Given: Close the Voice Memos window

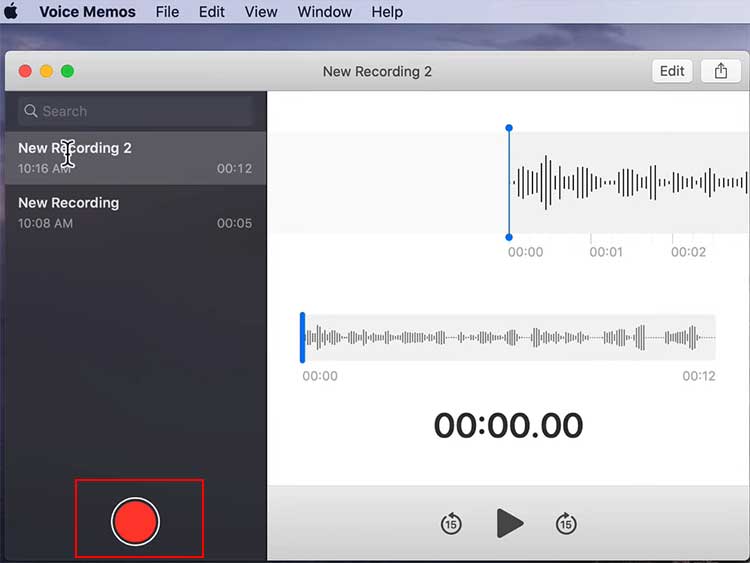Looking at the screenshot, I should coord(25,71).
